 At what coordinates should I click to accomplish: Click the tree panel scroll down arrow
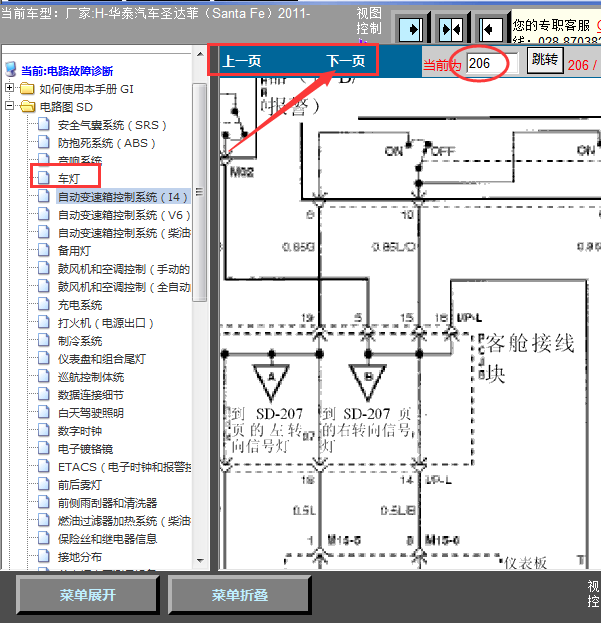(x=200, y=561)
